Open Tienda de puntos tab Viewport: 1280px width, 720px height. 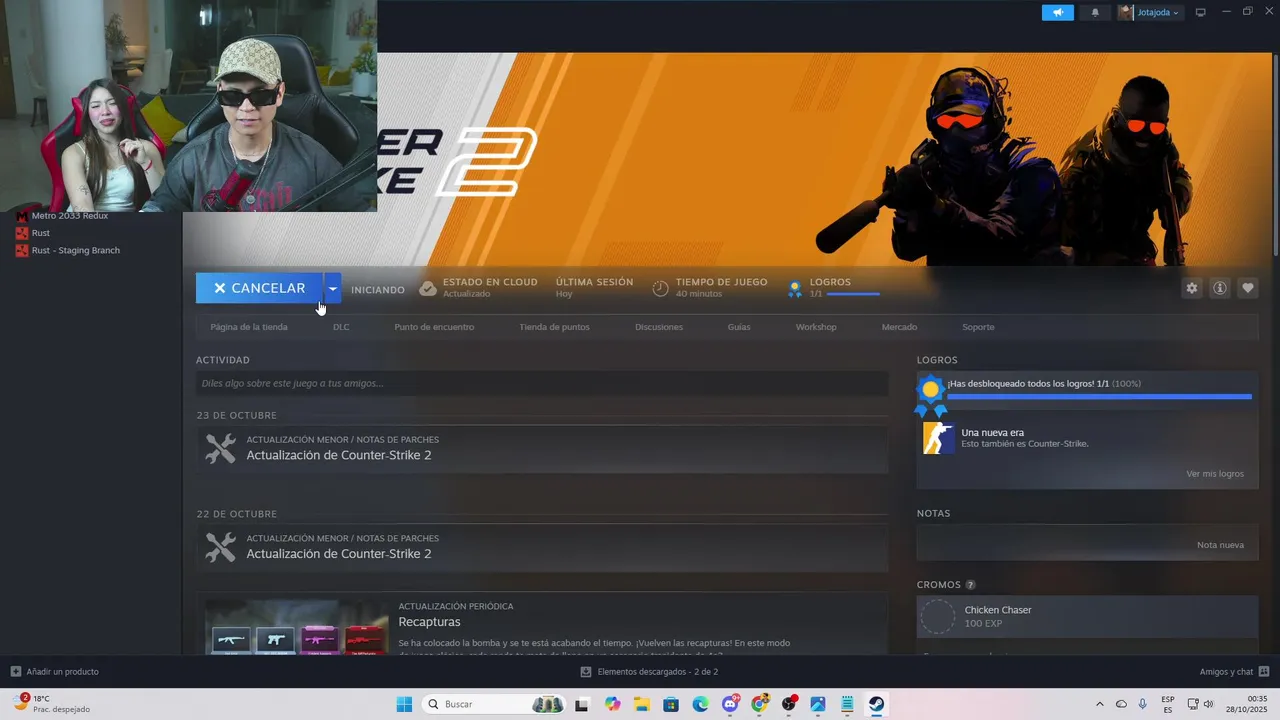554,327
